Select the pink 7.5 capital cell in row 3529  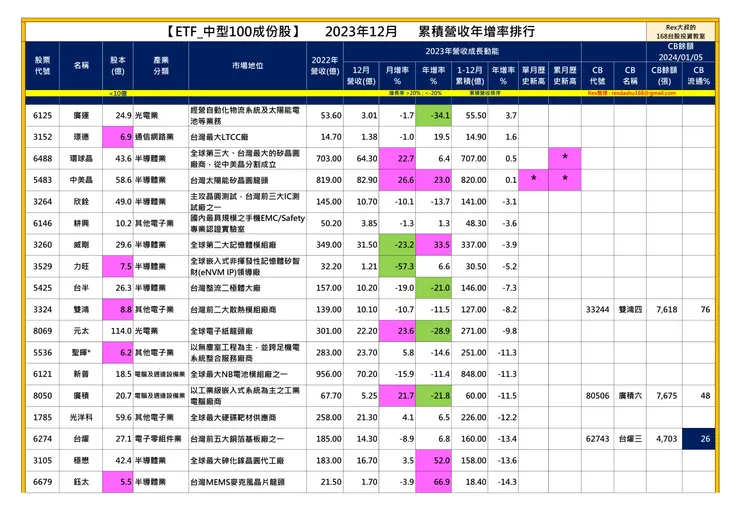pyautogui.click(x=118, y=267)
